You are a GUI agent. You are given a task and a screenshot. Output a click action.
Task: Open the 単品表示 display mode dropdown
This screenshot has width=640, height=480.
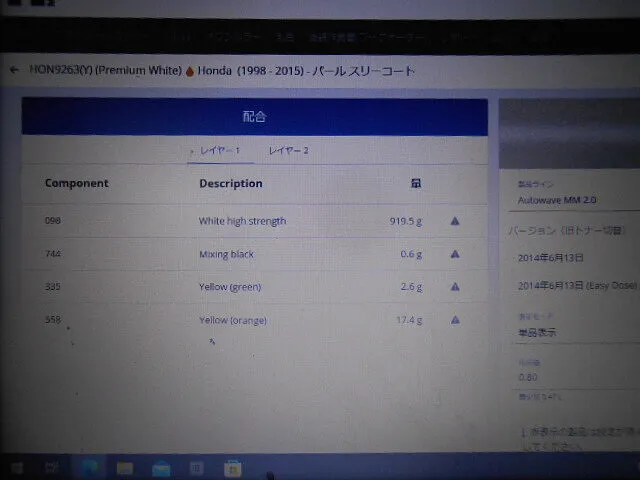coord(570,332)
